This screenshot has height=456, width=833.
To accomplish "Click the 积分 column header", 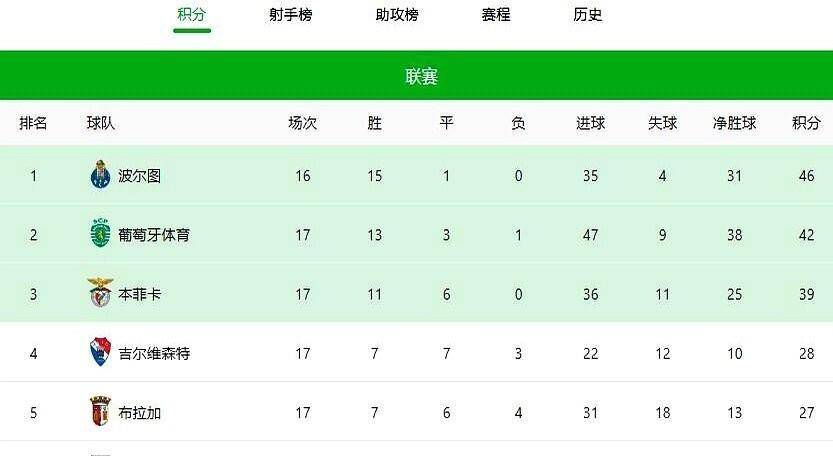I will coord(806,123).
